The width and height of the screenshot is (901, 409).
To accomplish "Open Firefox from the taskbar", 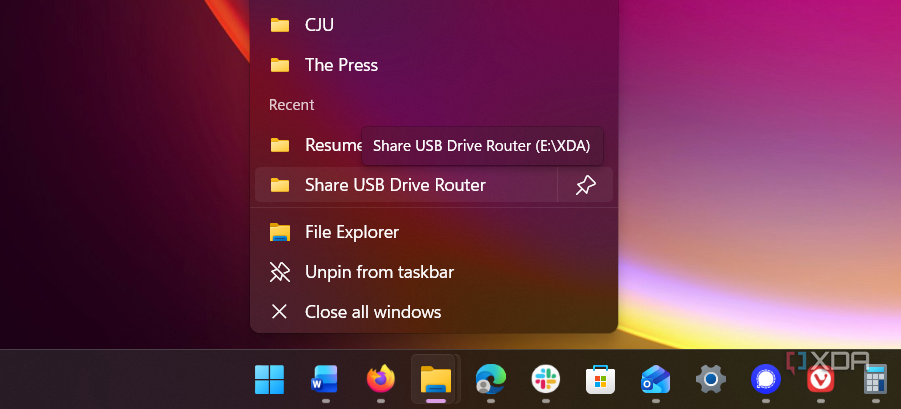I will pos(380,379).
